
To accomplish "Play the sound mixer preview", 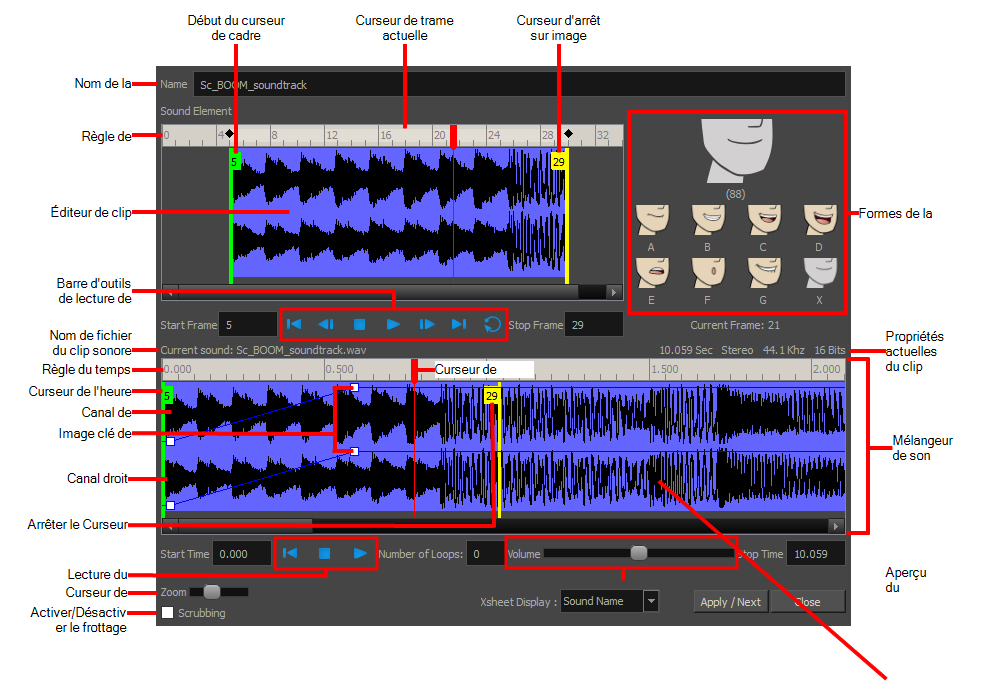I will click(360, 553).
